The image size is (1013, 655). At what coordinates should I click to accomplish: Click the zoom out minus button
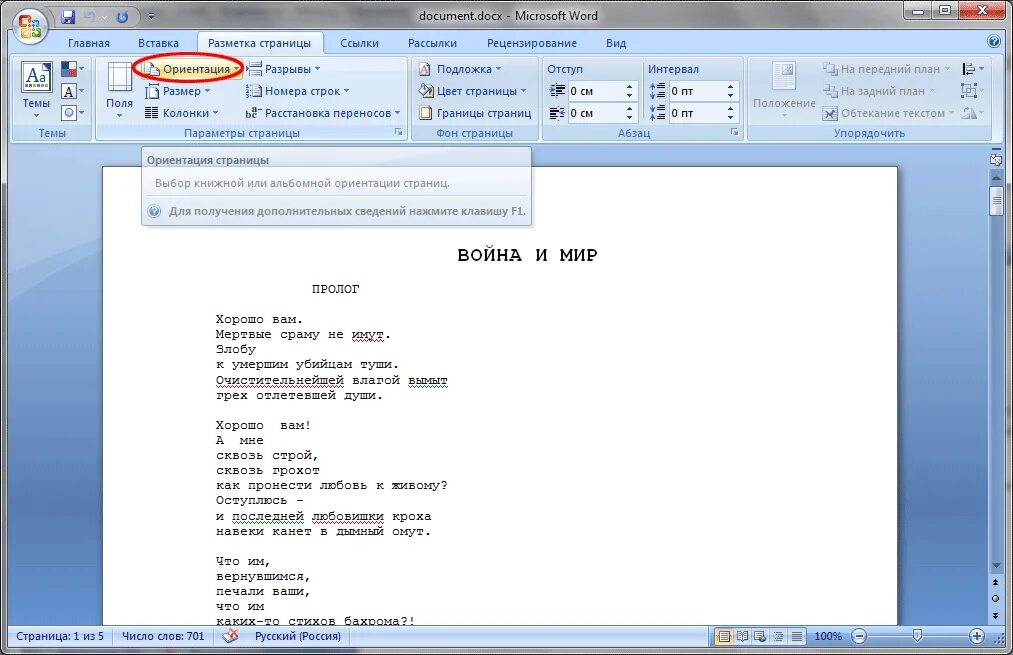(x=859, y=636)
